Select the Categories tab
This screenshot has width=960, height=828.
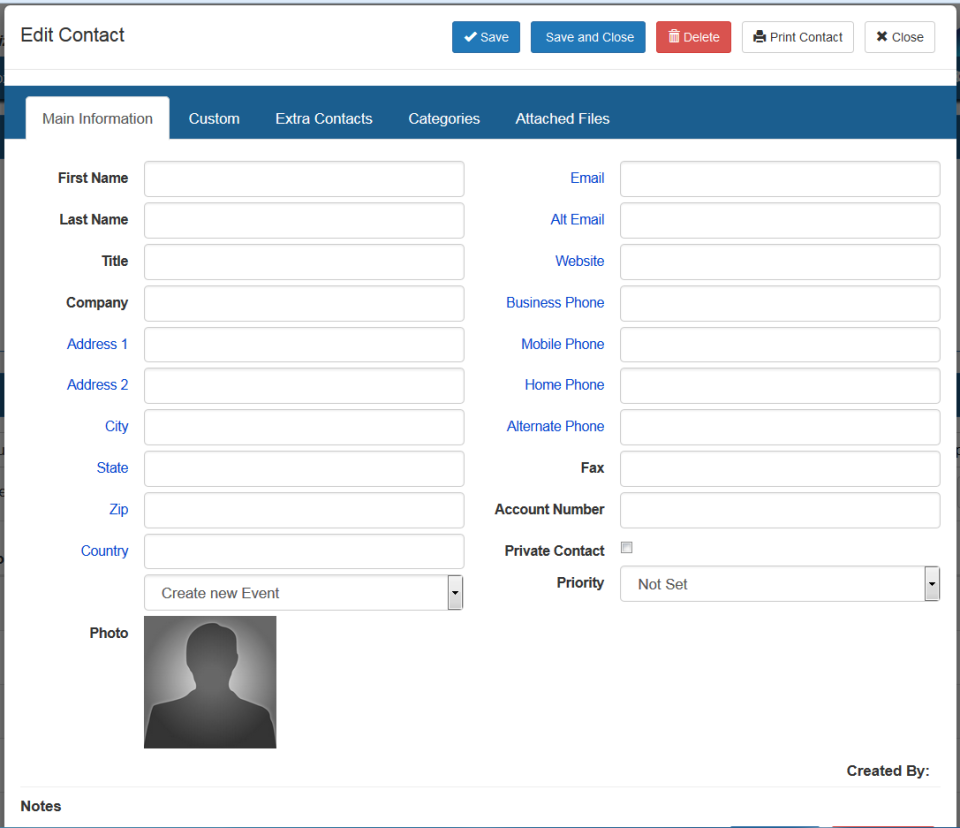[443, 117]
